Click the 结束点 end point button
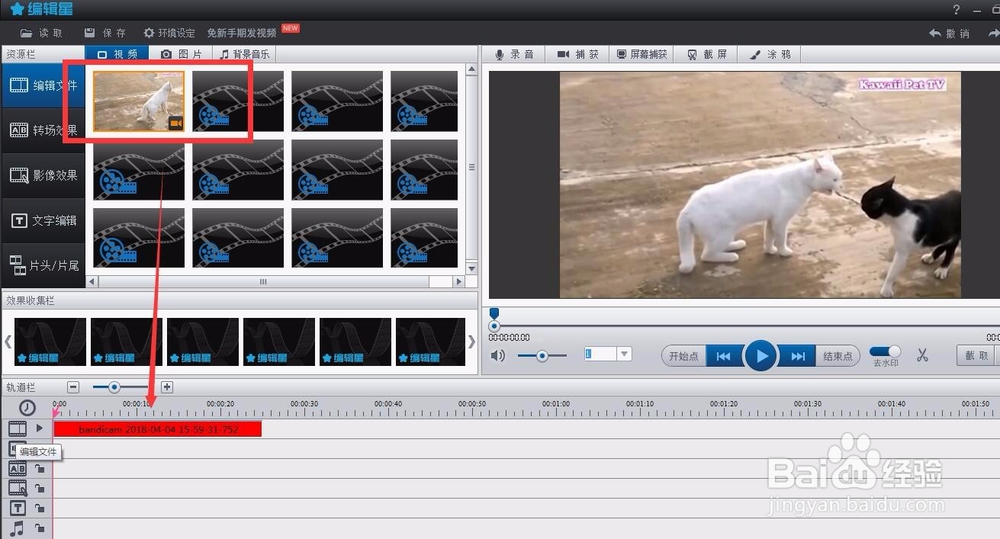This screenshot has width=1000, height=539. click(837, 356)
